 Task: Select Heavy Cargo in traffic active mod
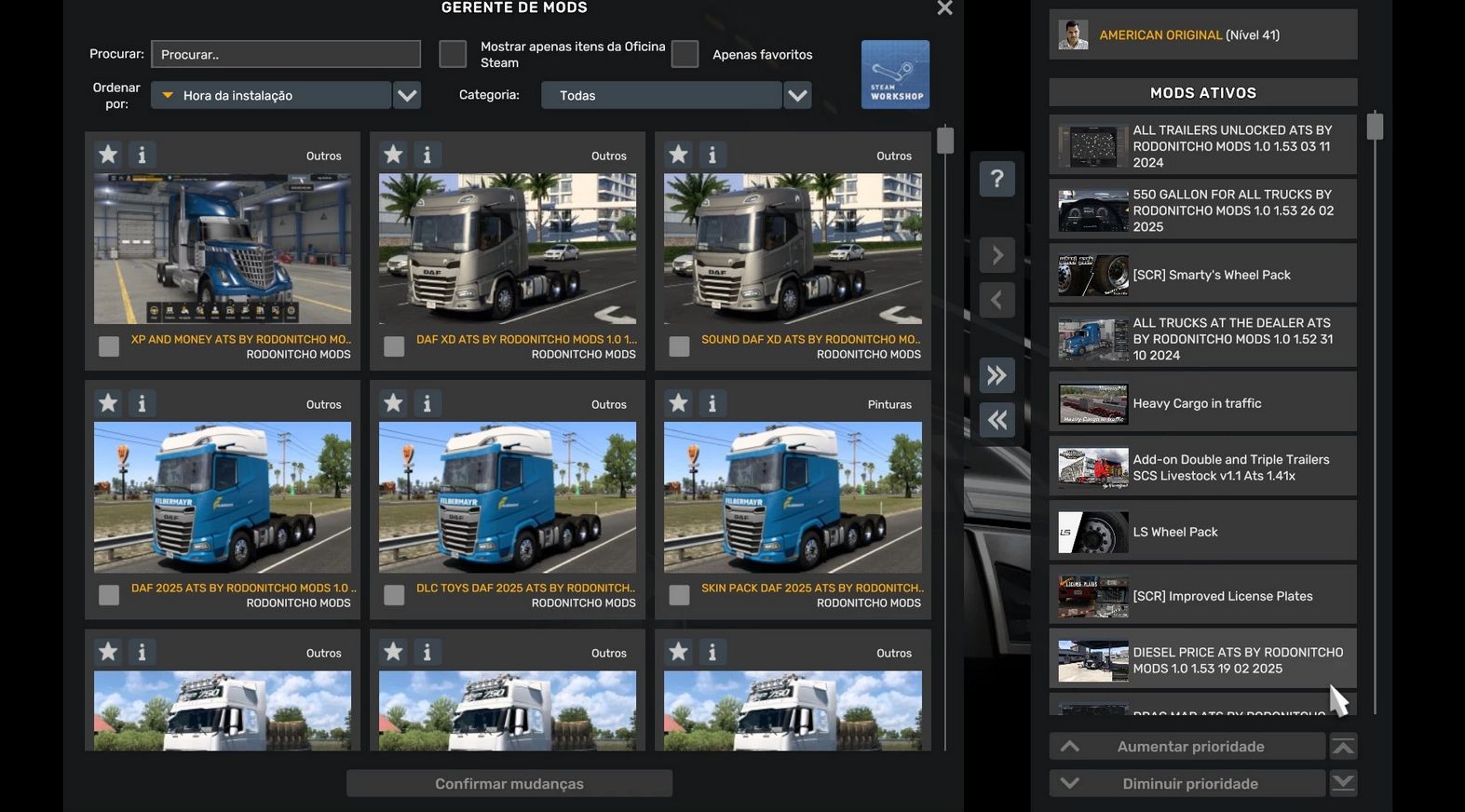1202,403
